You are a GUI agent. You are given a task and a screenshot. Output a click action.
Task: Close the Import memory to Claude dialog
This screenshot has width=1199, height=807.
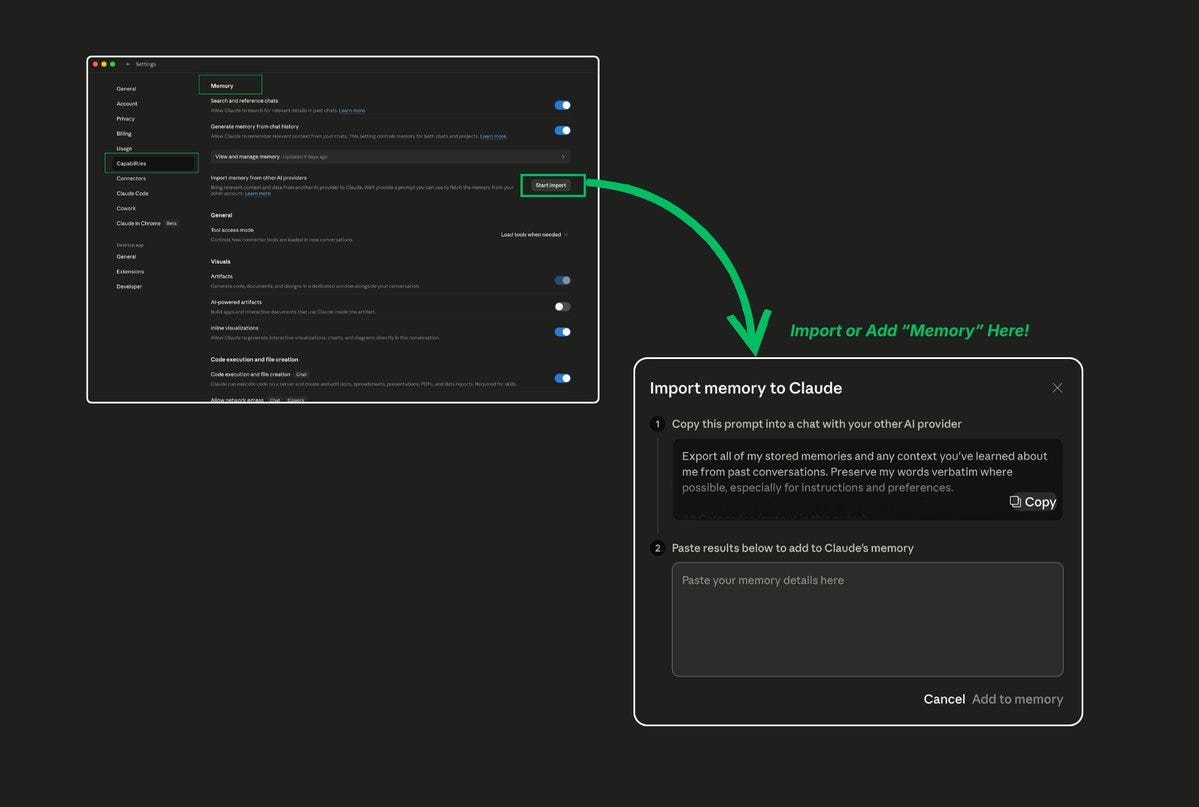click(x=1057, y=388)
